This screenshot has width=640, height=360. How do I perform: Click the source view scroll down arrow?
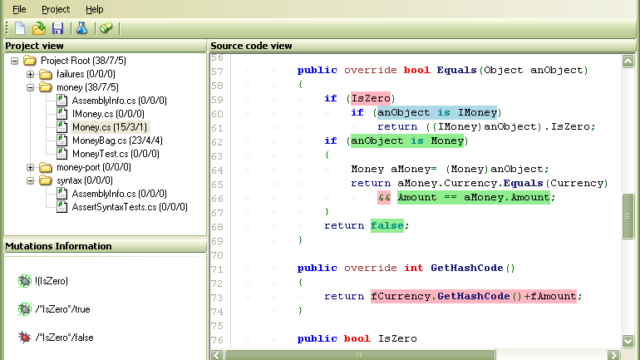tap(628, 341)
